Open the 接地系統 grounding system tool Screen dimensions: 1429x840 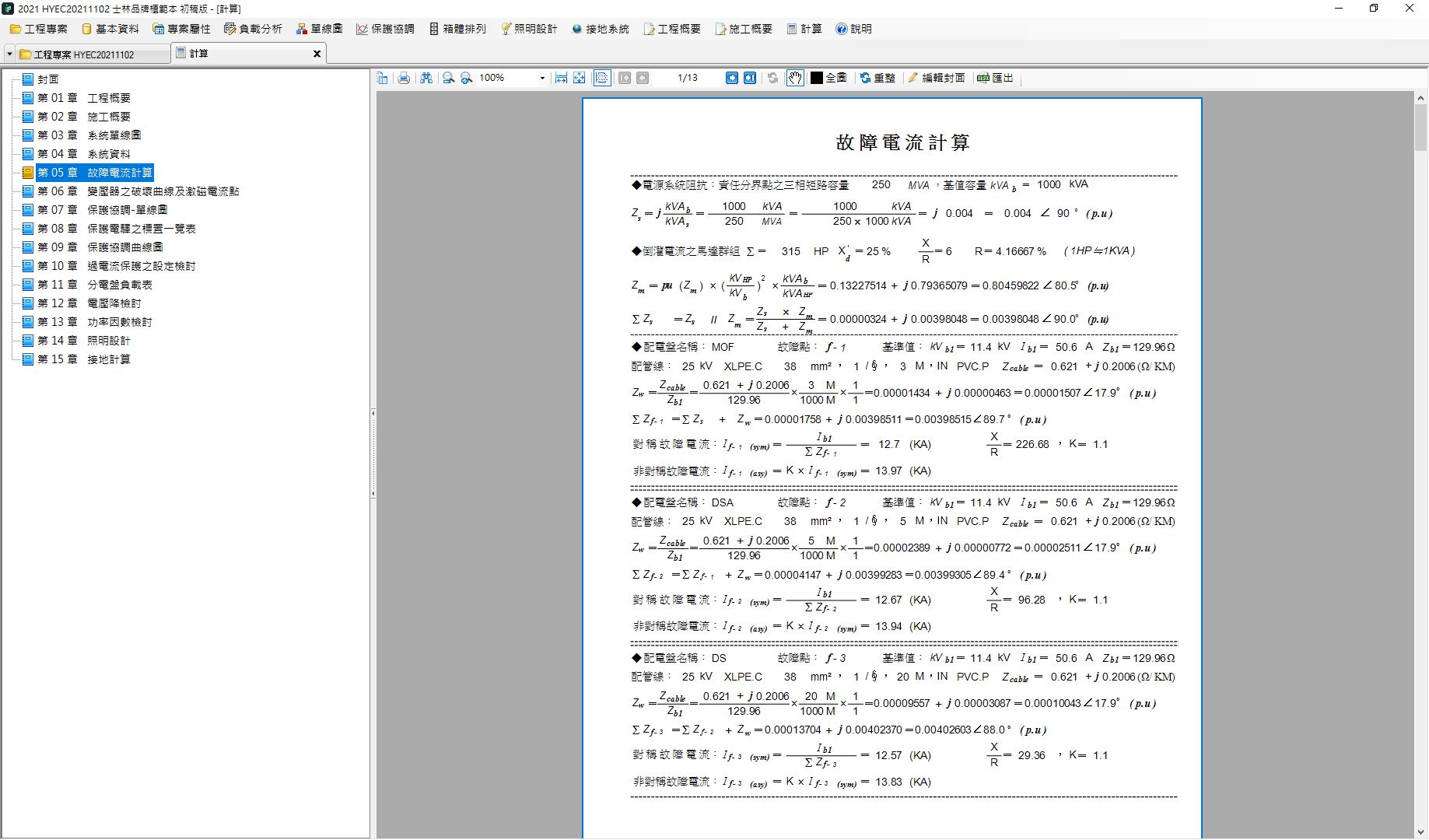[601, 29]
